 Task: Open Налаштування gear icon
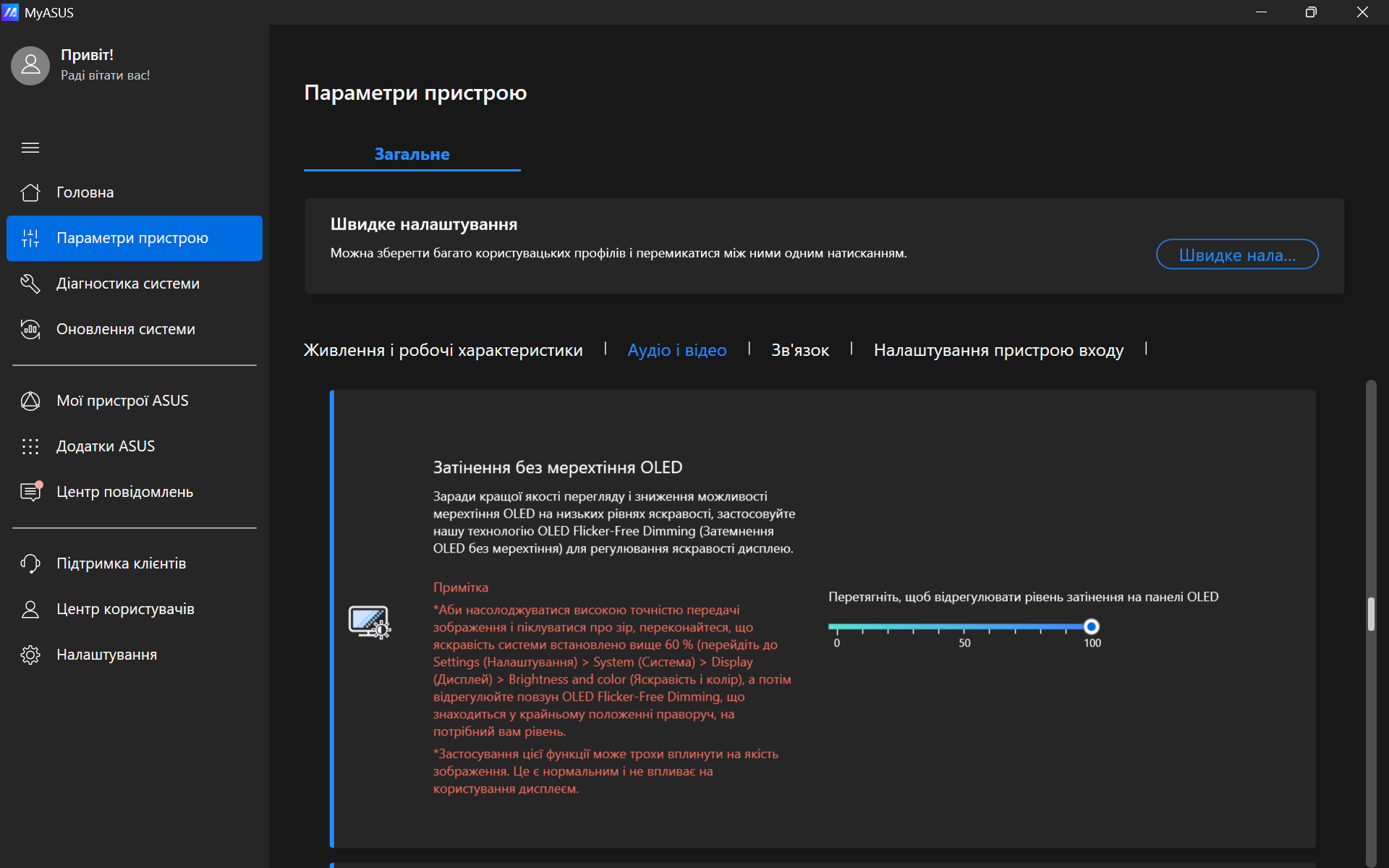pos(30,655)
